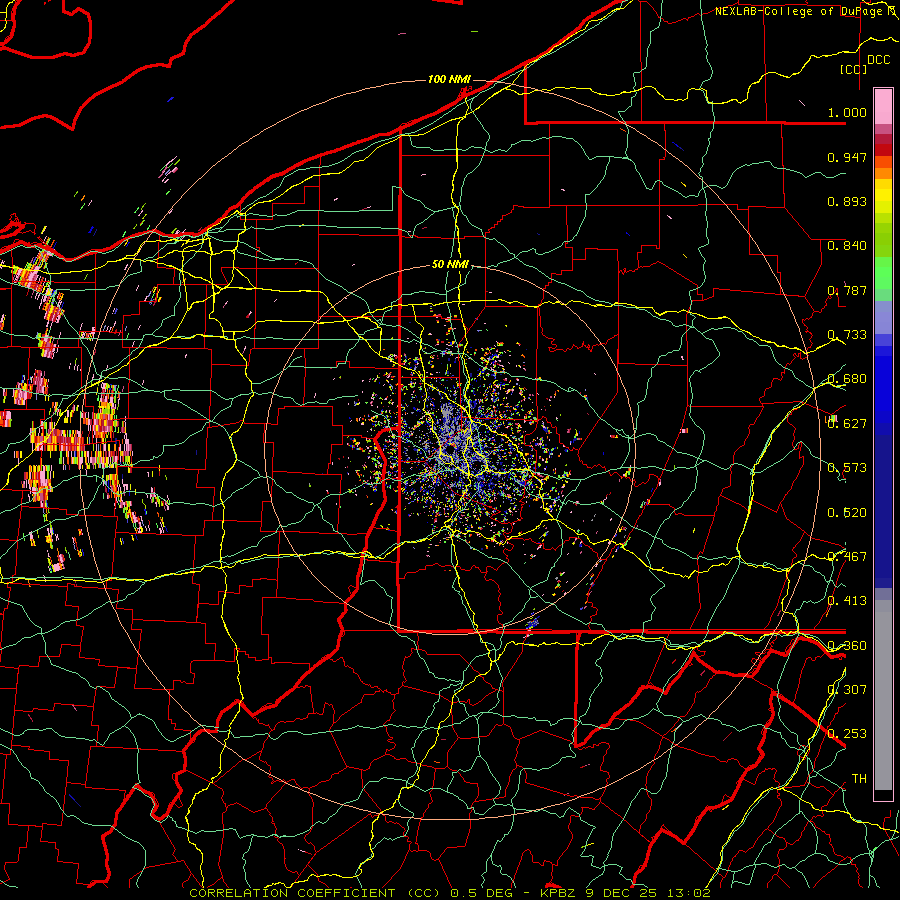Click the bright green band of the color bar

click(883, 273)
